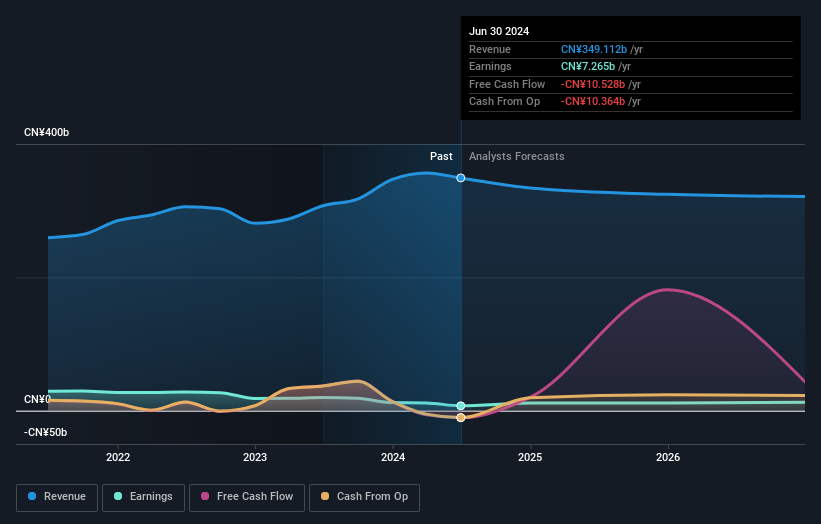
Task: Click the 2026 x-axis label
Action: point(668,457)
